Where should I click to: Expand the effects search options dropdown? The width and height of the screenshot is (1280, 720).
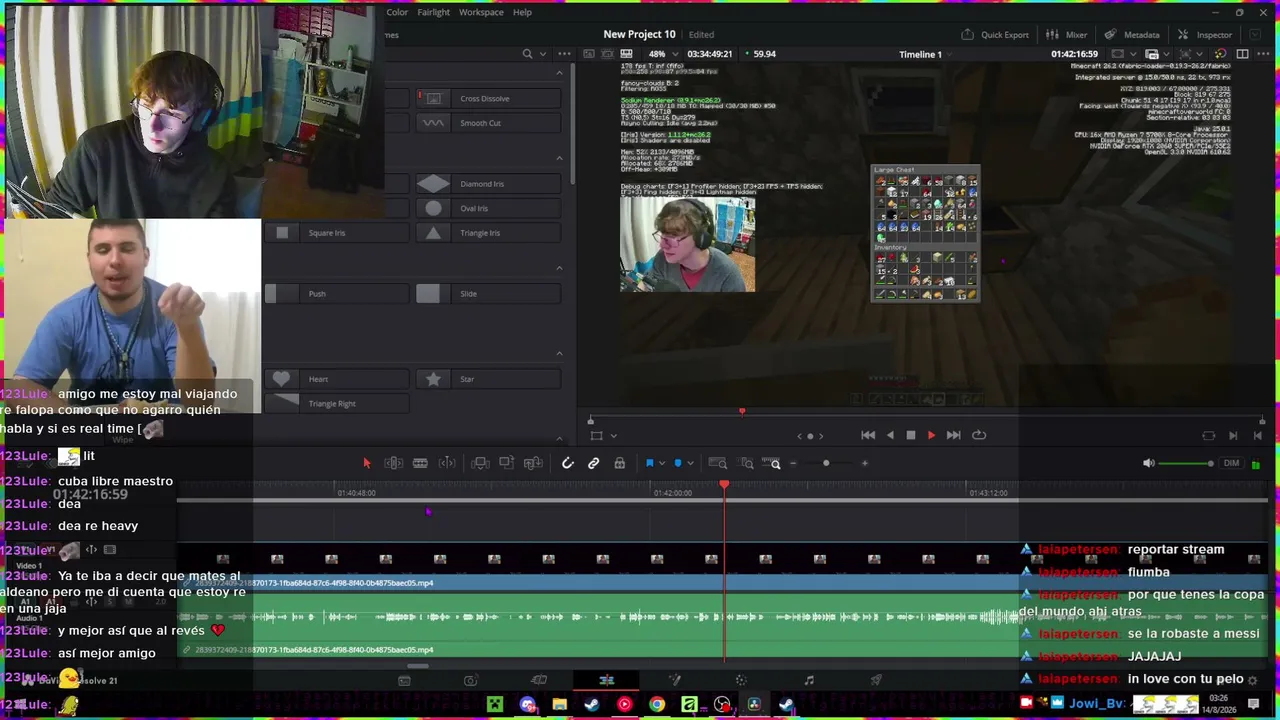pyautogui.click(x=543, y=54)
